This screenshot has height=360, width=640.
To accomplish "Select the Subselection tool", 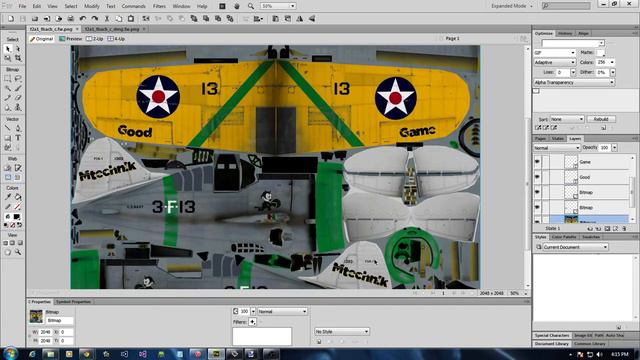I will pos(18,49).
